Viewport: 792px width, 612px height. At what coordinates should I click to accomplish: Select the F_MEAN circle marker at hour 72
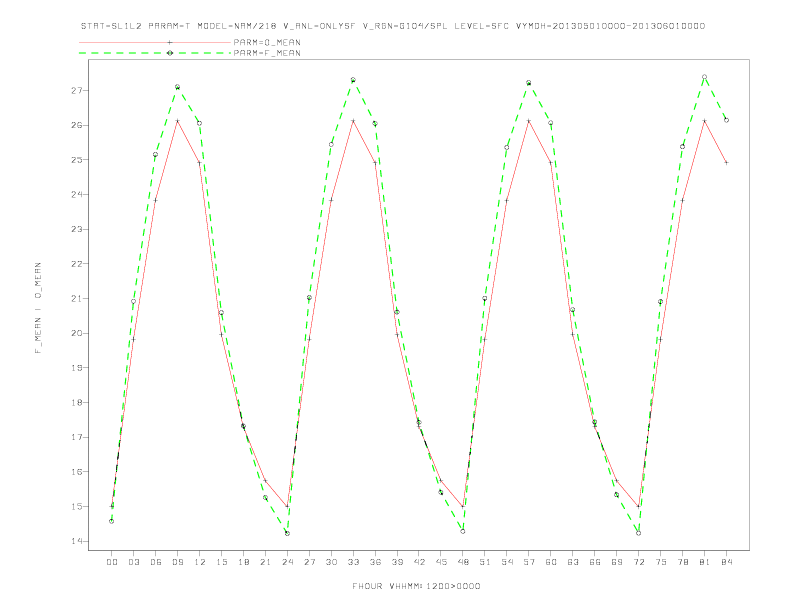pos(638,533)
